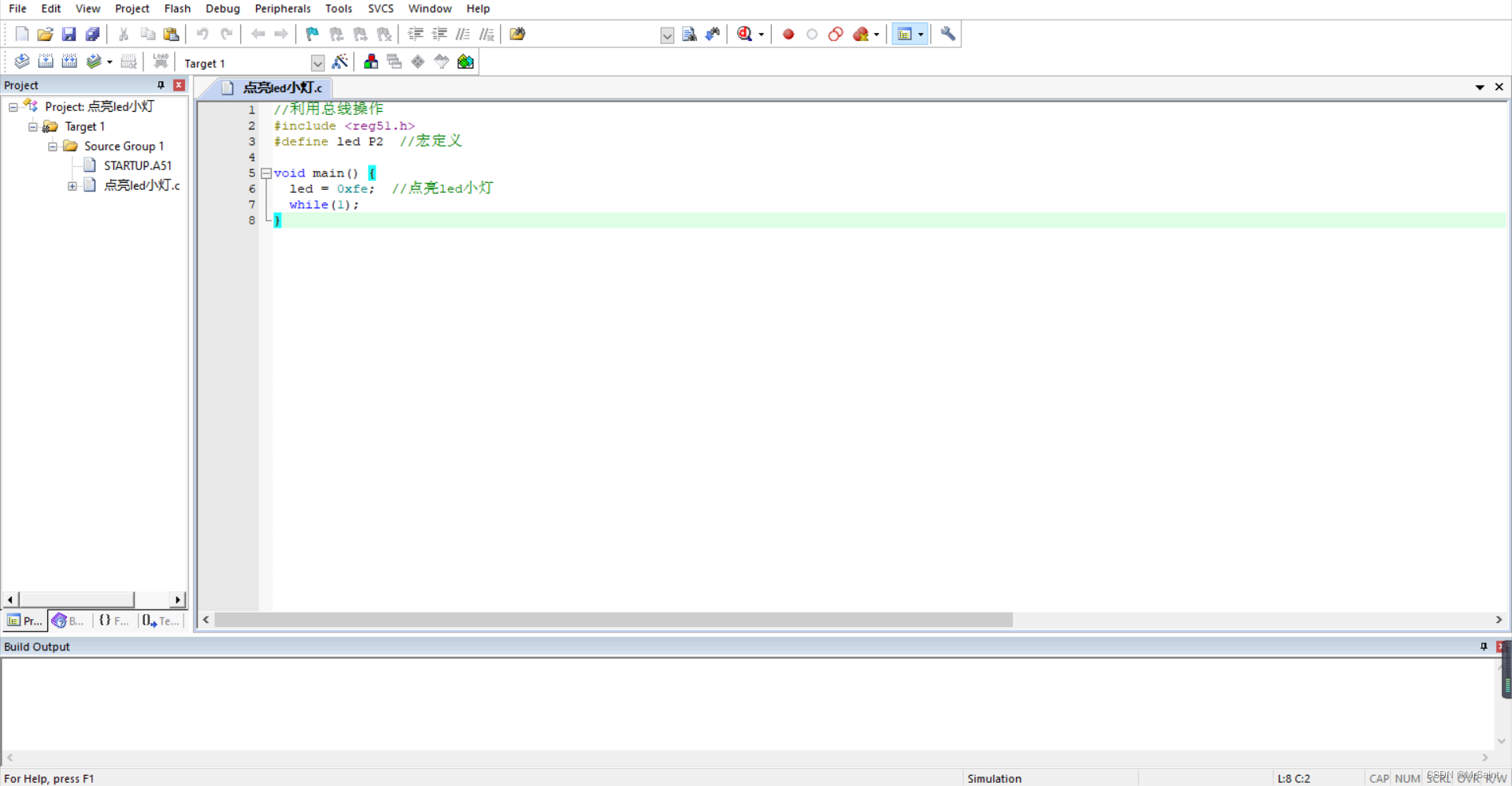Open batch build icon
The image size is (1512, 786).
point(94,61)
